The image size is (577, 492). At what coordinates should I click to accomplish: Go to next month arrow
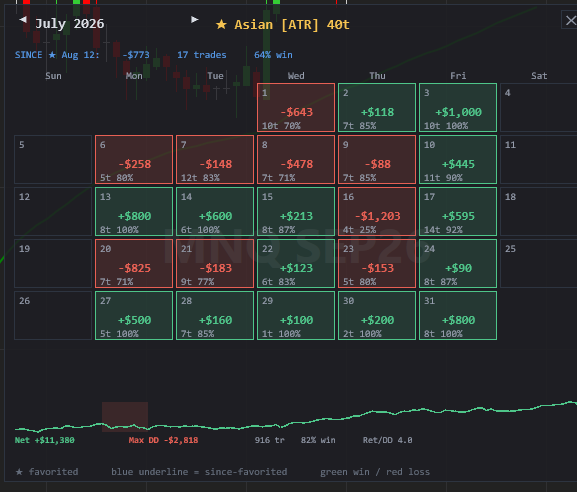[195, 20]
